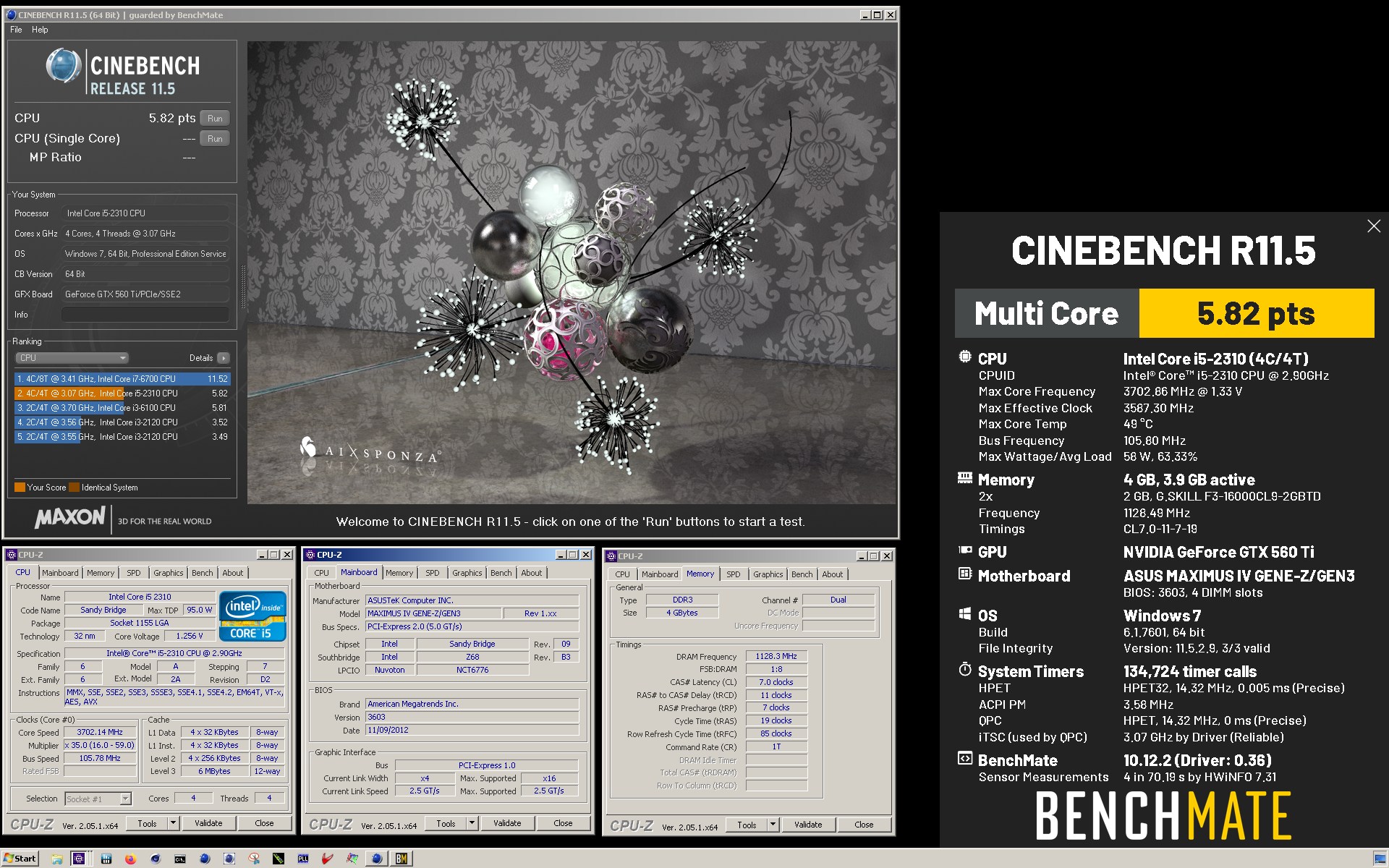Click the Intel Core i5 logo badge
This screenshot has height=868, width=1389.
point(252,616)
